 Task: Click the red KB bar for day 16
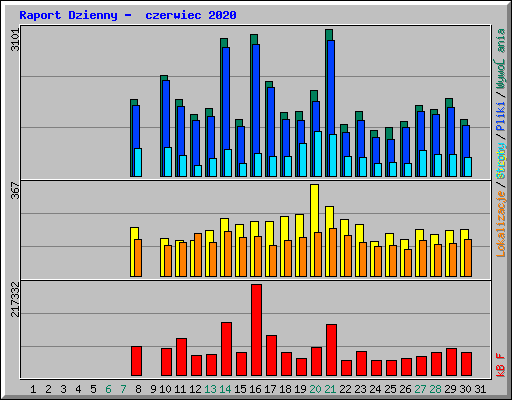pos(256,330)
